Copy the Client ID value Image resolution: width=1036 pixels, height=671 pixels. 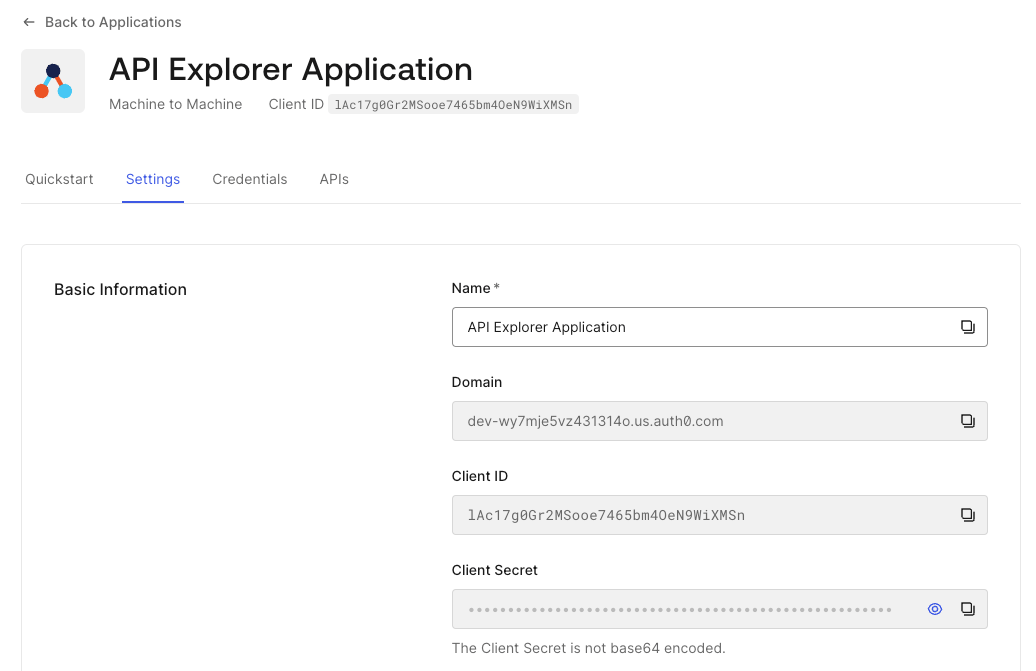[x=967, y=514]
